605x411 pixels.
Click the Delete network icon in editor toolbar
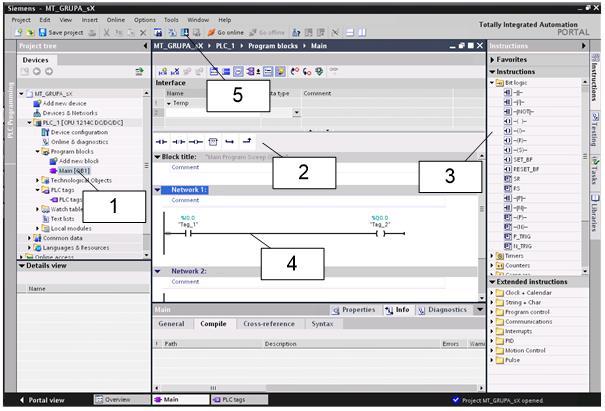point(175,71)
